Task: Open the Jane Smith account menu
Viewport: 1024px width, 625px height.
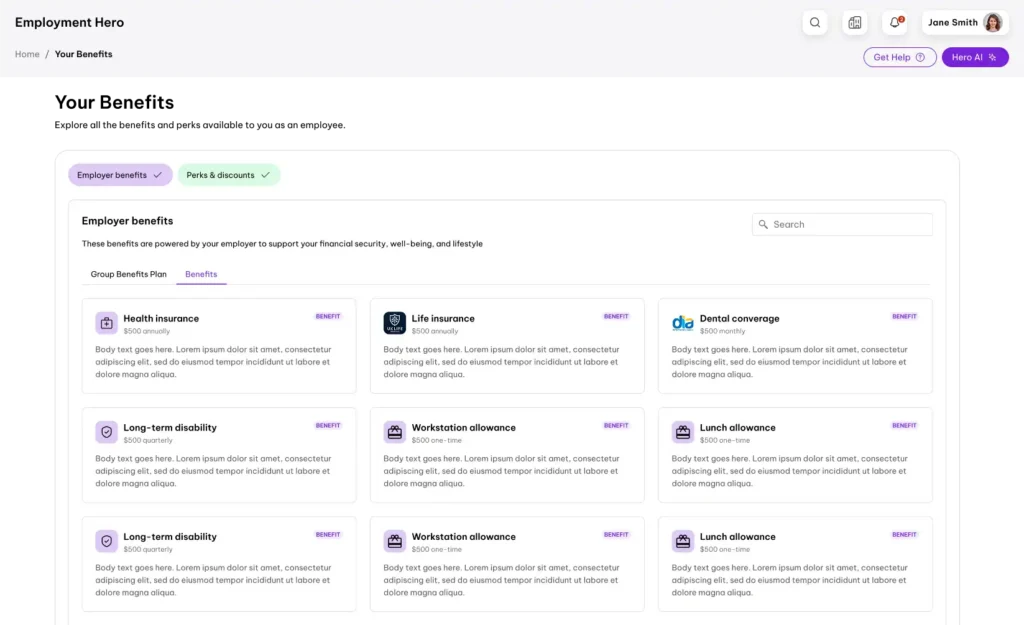Action: coord(962,22)
